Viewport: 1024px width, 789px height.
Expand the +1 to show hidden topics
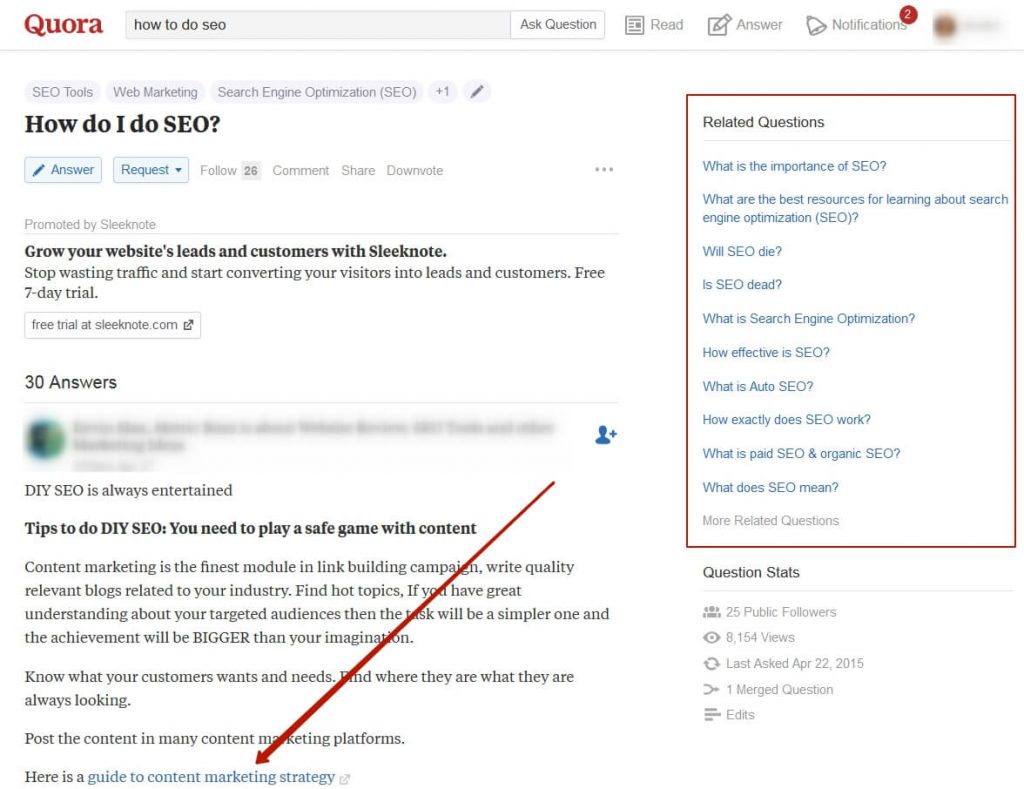[442, 91]
